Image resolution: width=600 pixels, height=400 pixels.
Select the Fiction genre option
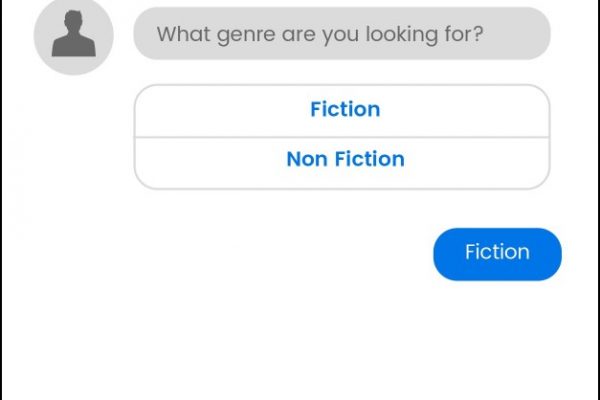(x=342, y=111)
